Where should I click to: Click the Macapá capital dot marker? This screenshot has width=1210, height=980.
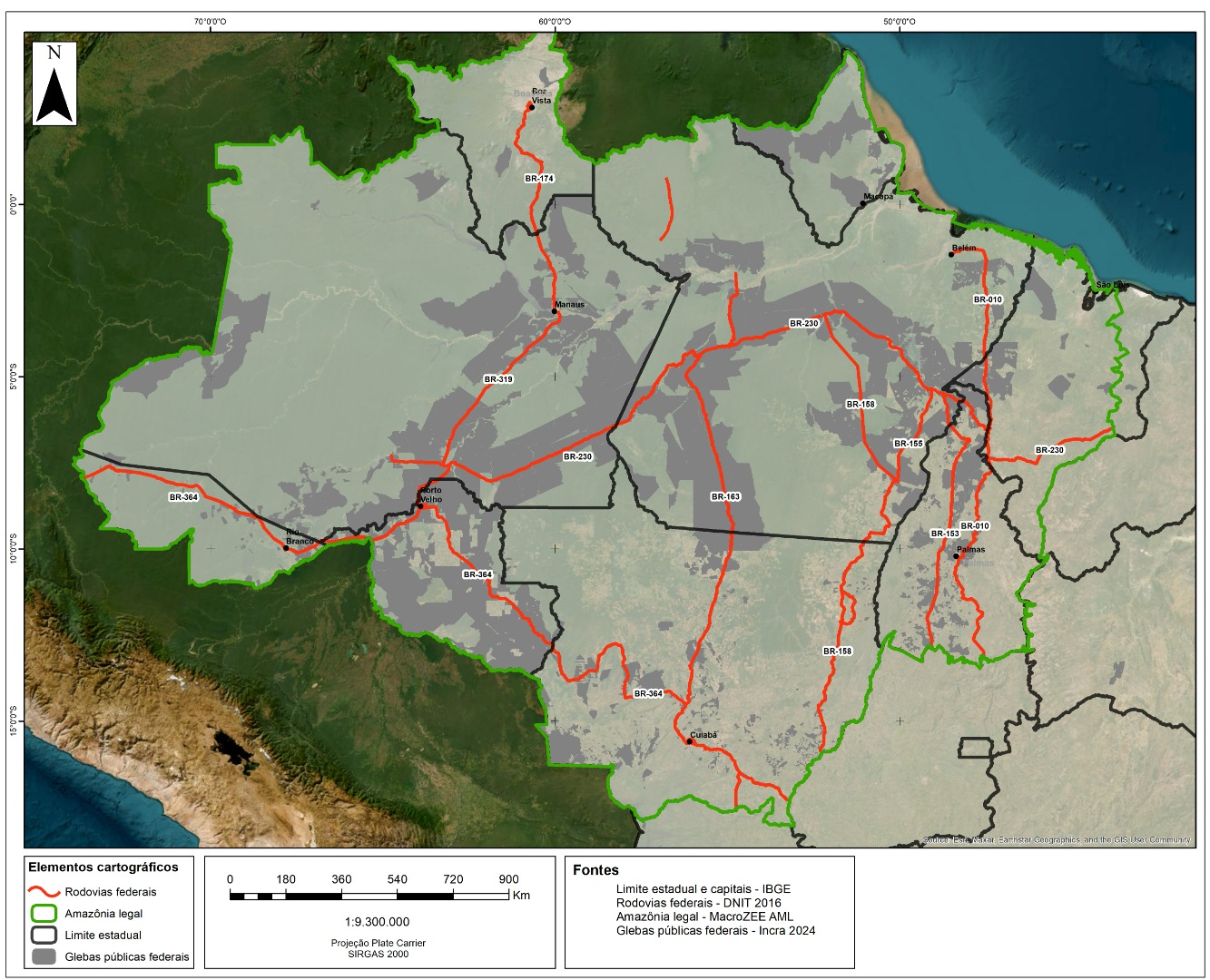pyautogui.click(x=862, y=203)
